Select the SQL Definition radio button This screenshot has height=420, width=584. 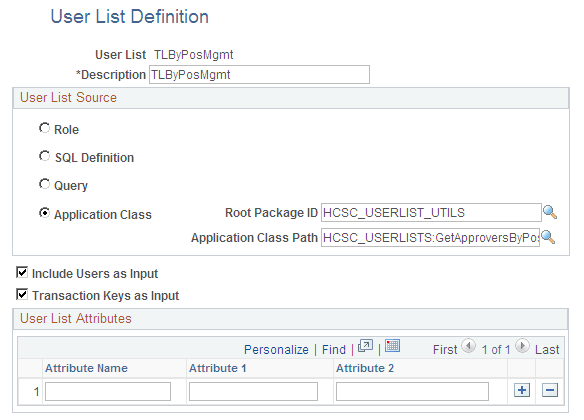(x=44, y=156)
